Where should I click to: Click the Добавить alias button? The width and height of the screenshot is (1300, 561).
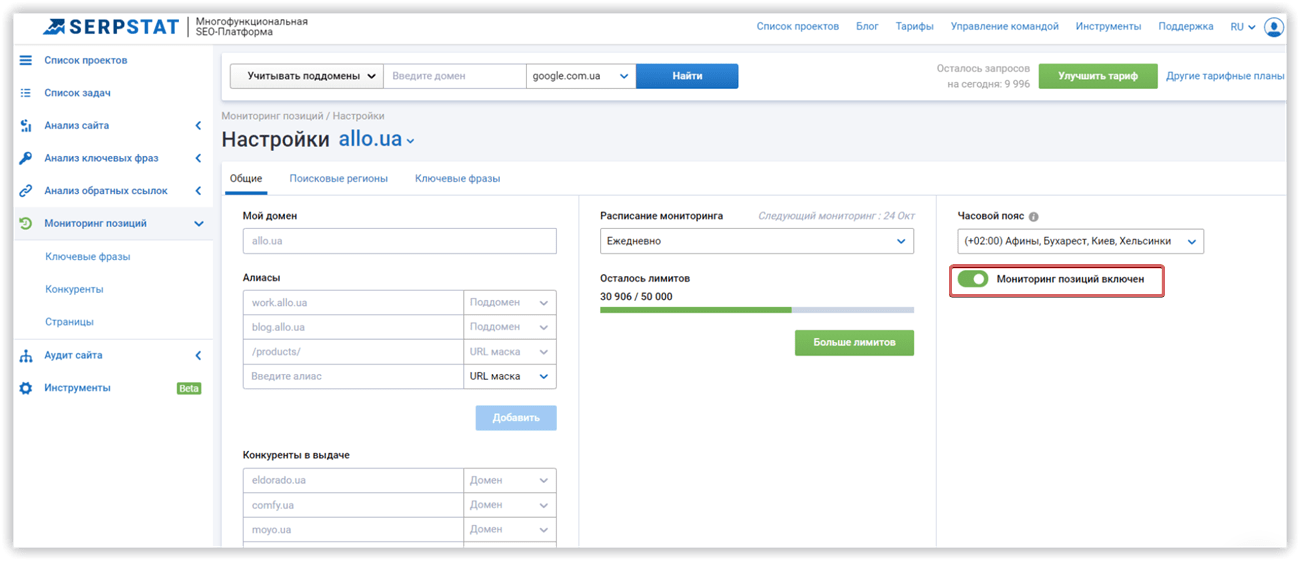tap(516, 418)
